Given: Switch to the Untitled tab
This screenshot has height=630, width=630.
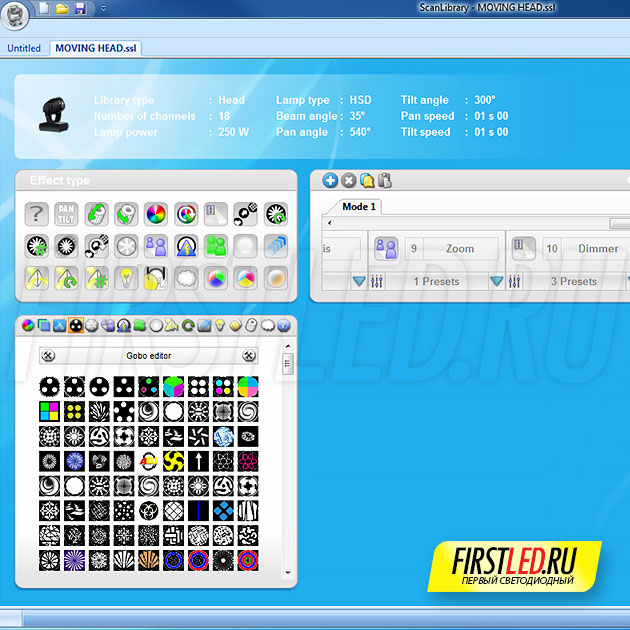Looking at the screenshot, I should [24, 47].
